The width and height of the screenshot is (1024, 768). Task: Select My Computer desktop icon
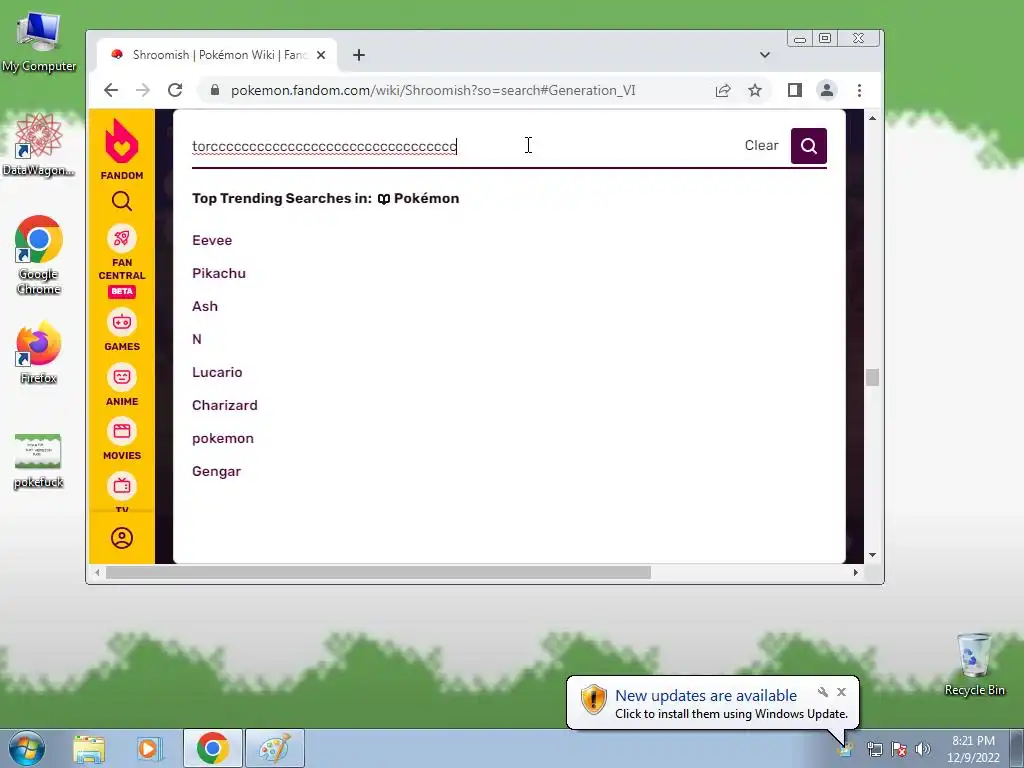39,42
